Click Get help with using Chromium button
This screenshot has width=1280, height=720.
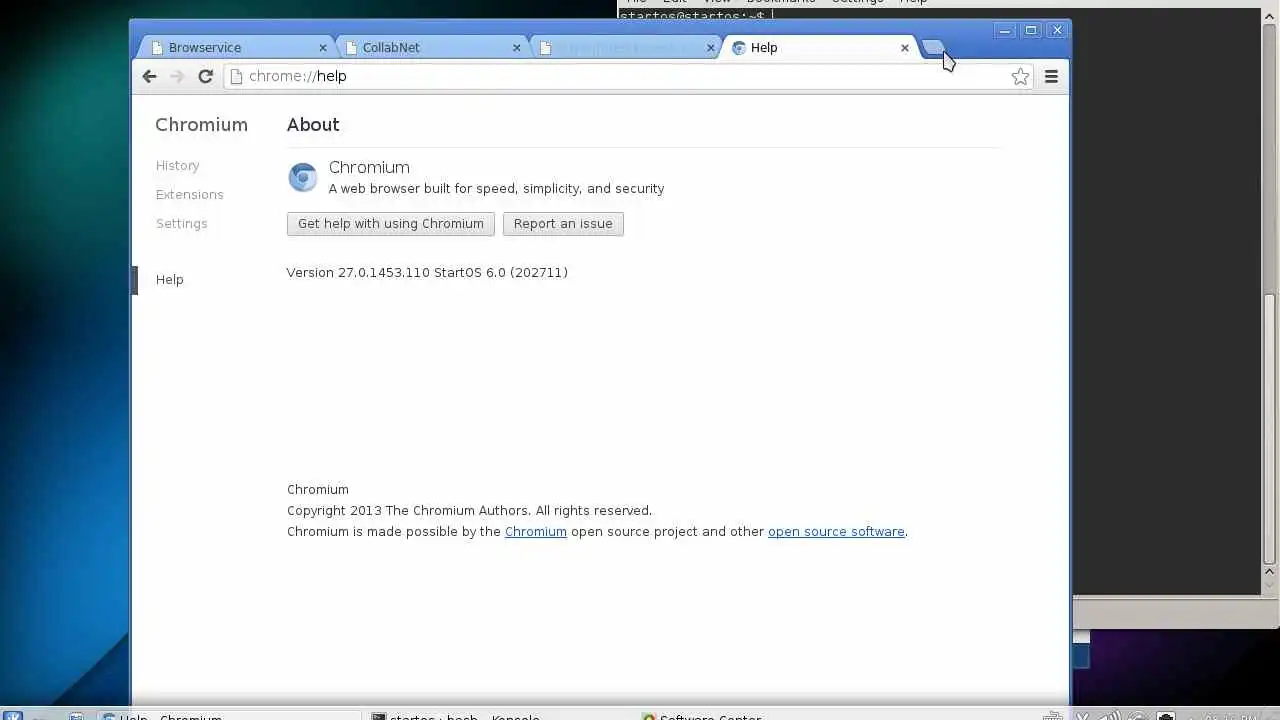pyautogui.click(x=390, y=223)
